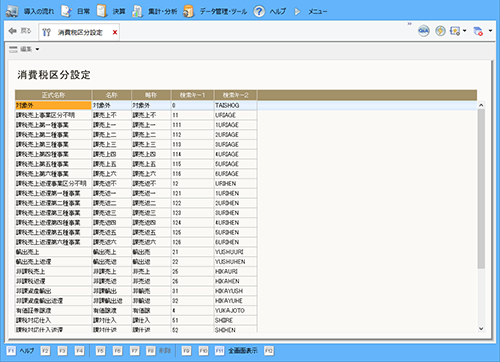
Task: Click the screen settings icon in the toolbar
Action: coord(455,31)
